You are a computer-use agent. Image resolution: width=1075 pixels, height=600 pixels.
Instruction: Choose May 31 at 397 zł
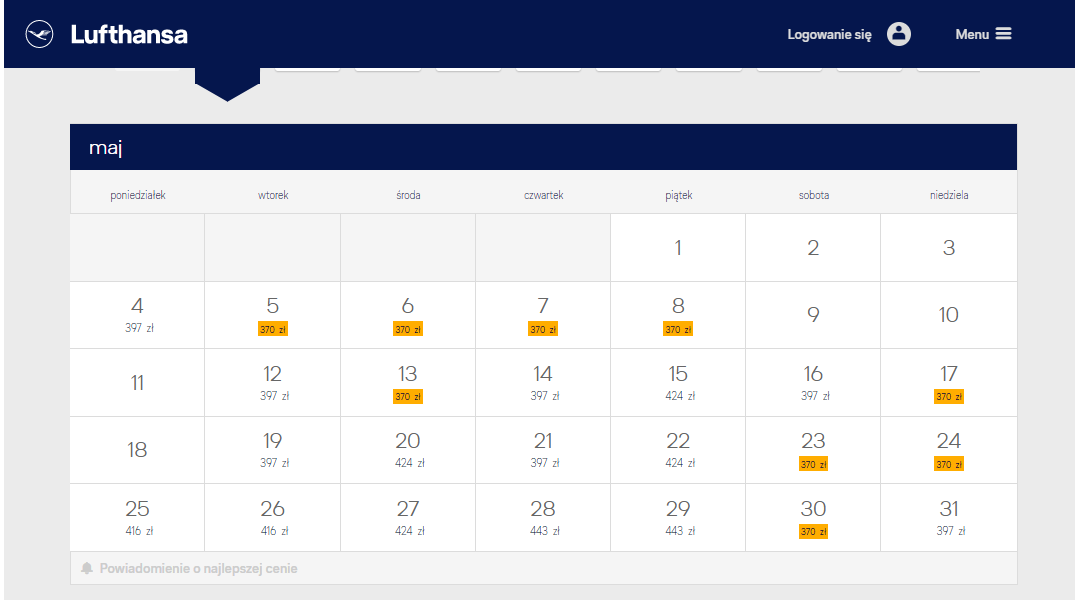pos(949,518)
